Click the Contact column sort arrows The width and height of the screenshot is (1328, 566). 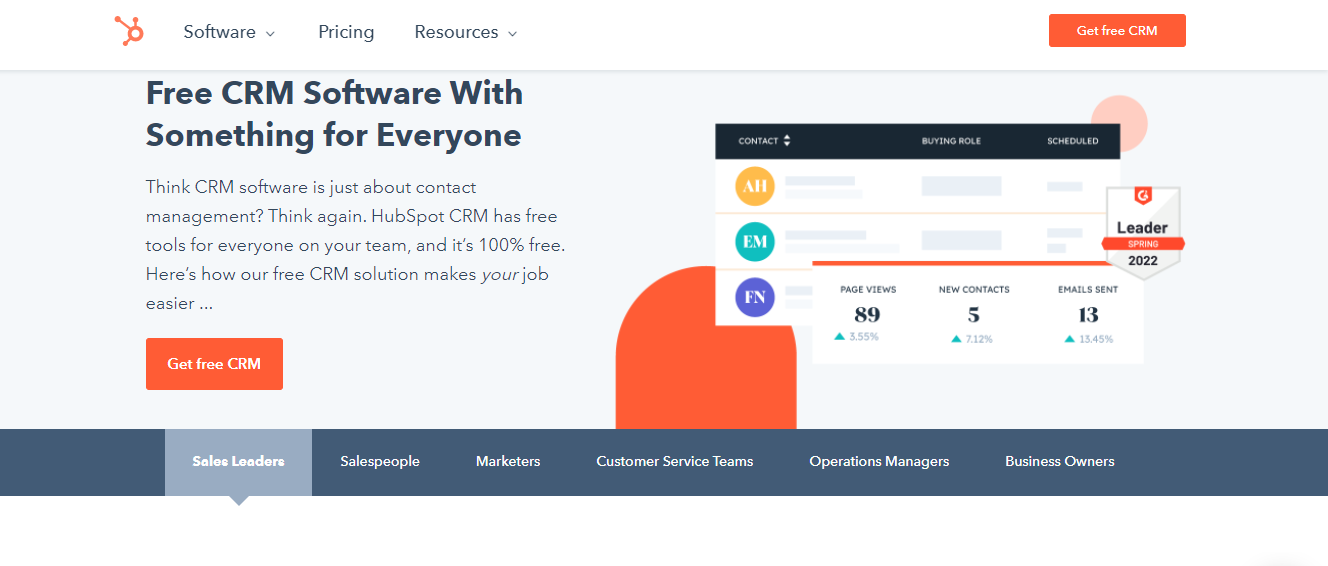787,141
